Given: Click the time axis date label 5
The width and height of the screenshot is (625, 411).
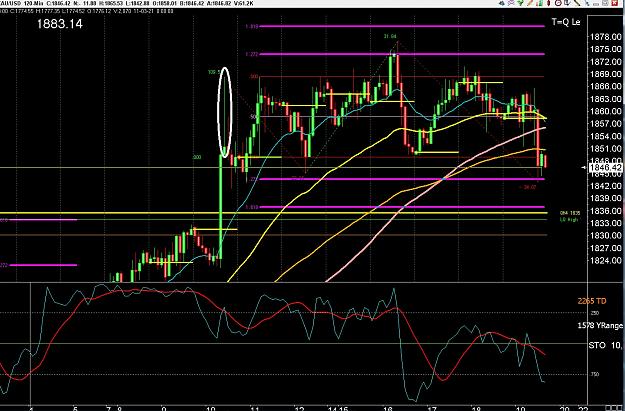Looking at the screenshot, I should pyautogui.click(x=75, y=409).
